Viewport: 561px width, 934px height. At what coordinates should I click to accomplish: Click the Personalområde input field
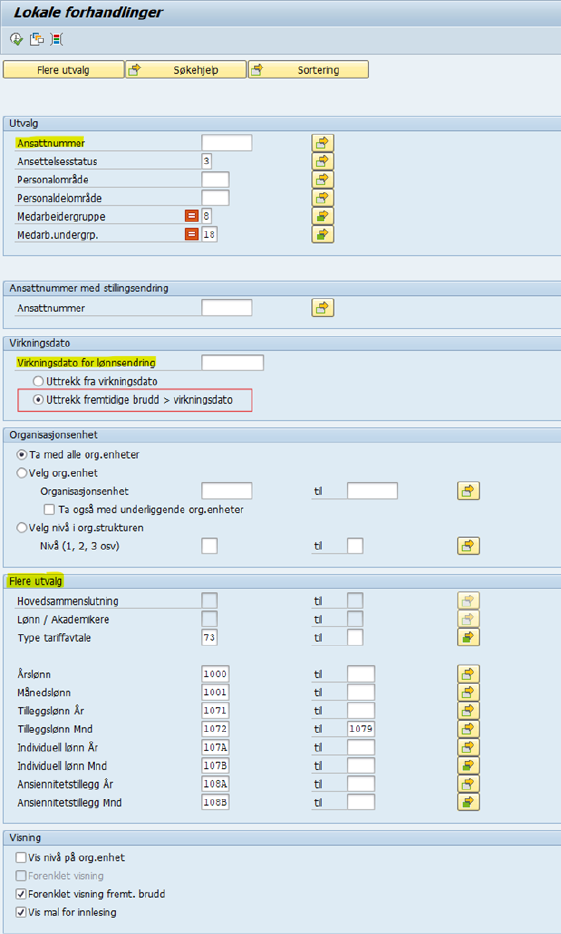click(216, 179)
